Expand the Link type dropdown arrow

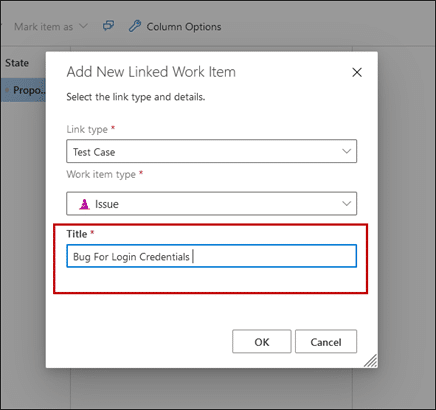pyautogui.click(x=347, y=151)
